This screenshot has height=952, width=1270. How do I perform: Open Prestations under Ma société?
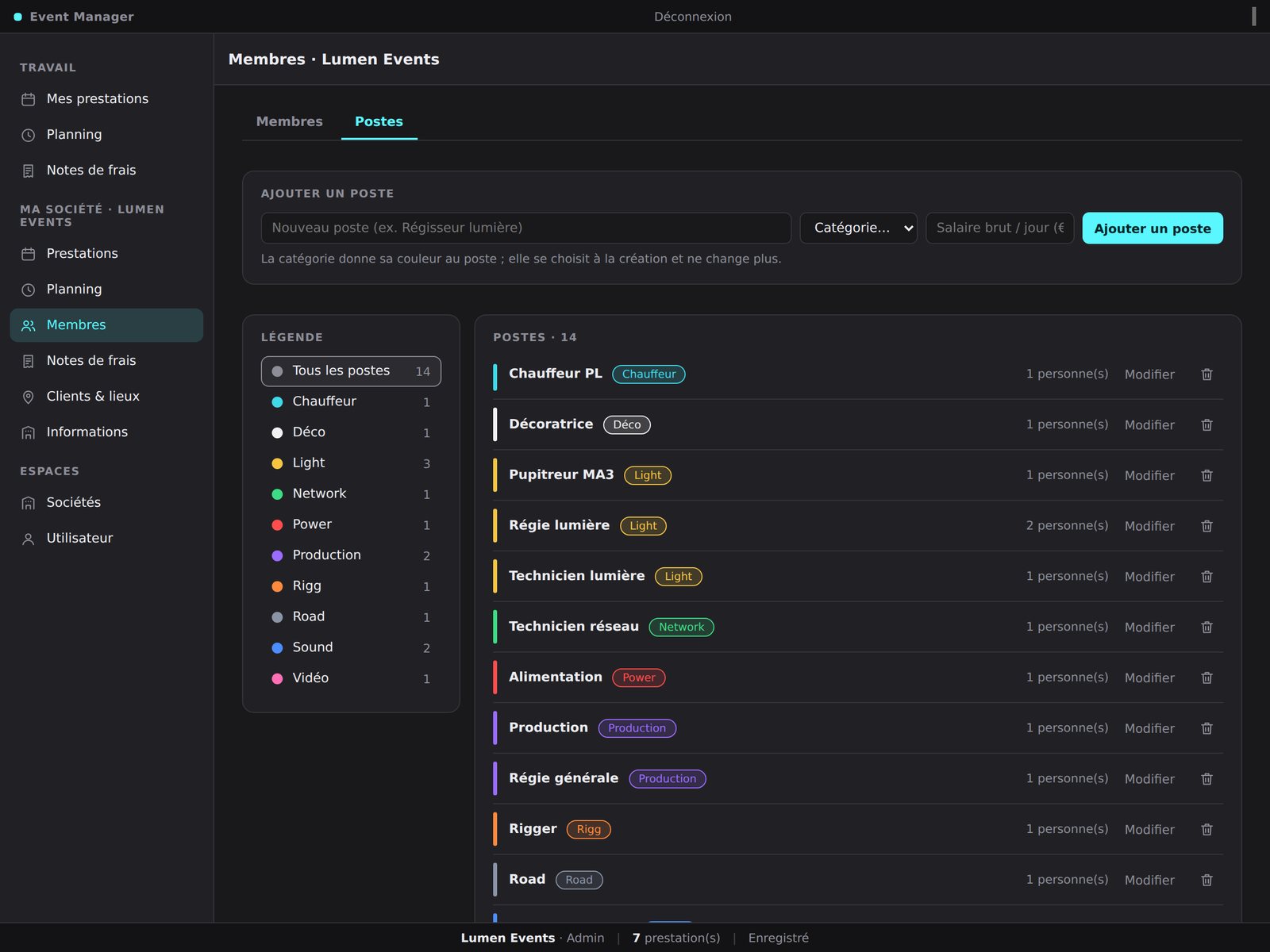(x=106, y=254)
